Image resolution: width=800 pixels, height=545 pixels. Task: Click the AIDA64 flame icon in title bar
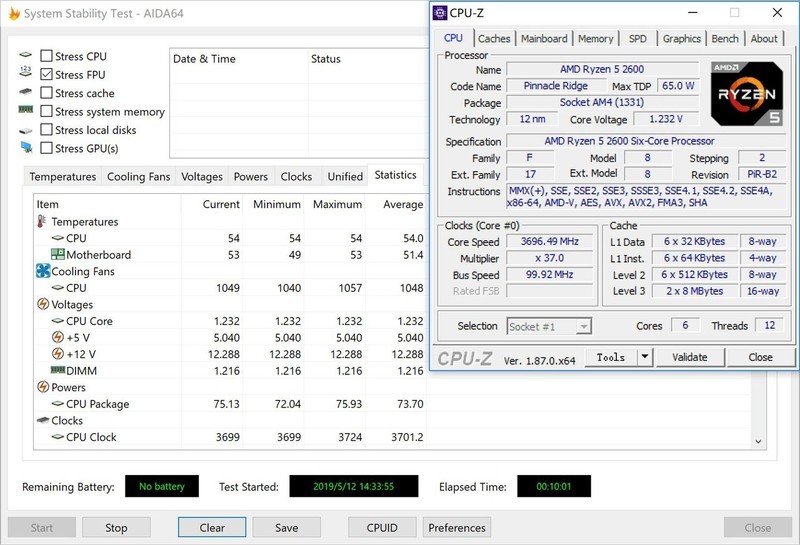16,15
